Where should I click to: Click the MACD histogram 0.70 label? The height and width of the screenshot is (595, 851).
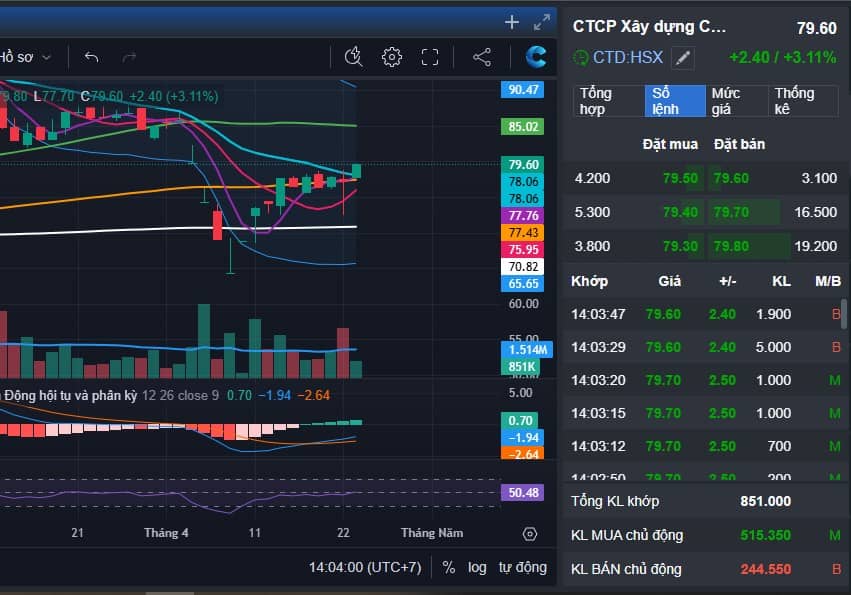519,421
